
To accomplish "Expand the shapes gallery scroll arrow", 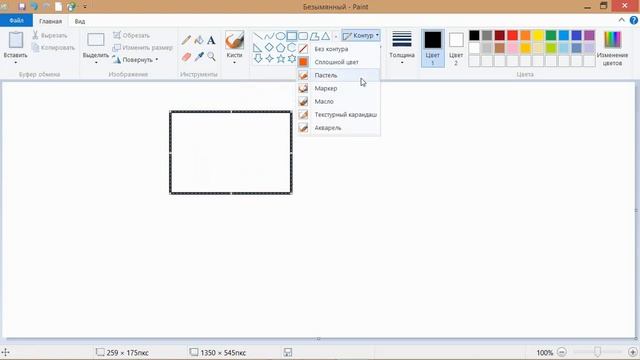I will (336, 37).
